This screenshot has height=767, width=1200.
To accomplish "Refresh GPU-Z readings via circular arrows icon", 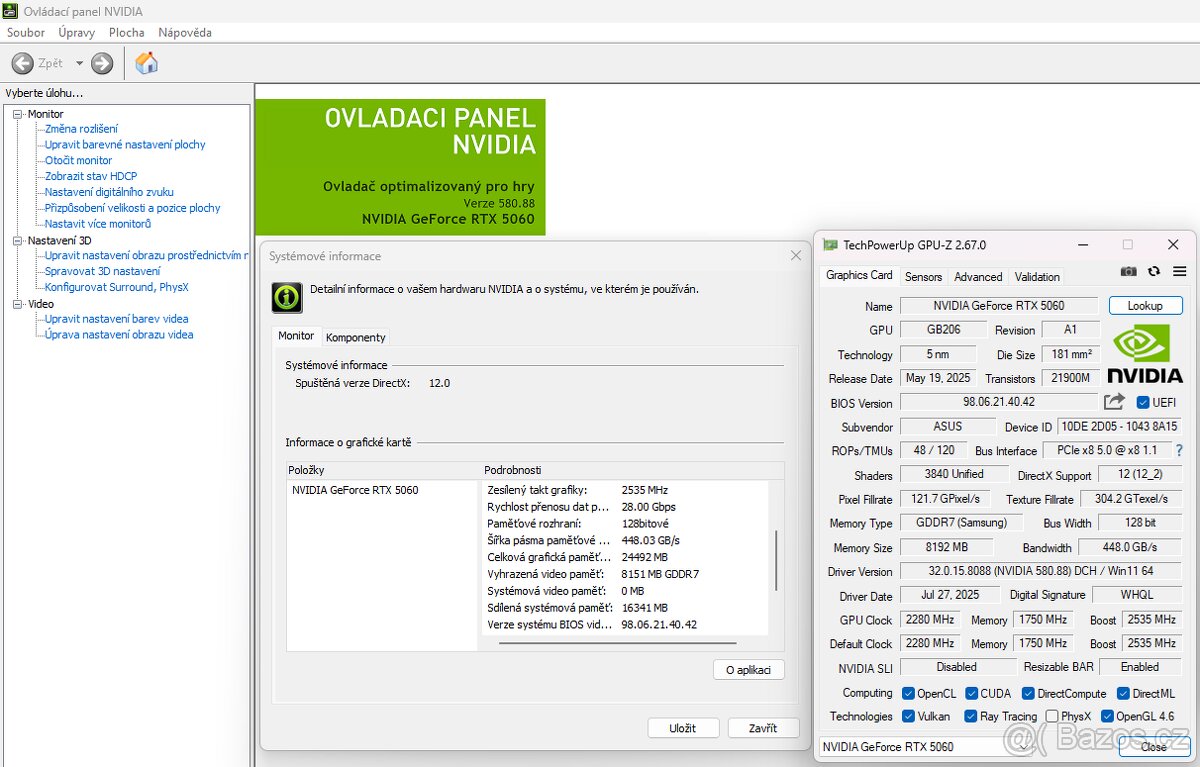I will 1153,271.
